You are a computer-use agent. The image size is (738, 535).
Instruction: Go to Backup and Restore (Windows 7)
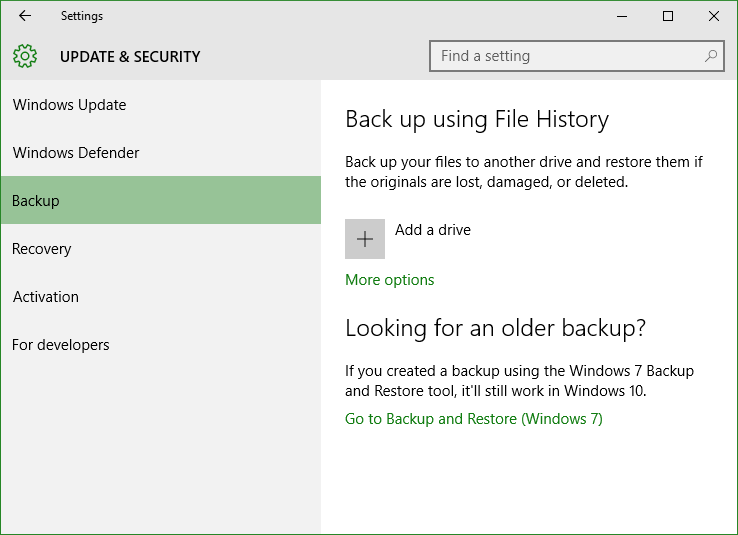click(473, 419)
